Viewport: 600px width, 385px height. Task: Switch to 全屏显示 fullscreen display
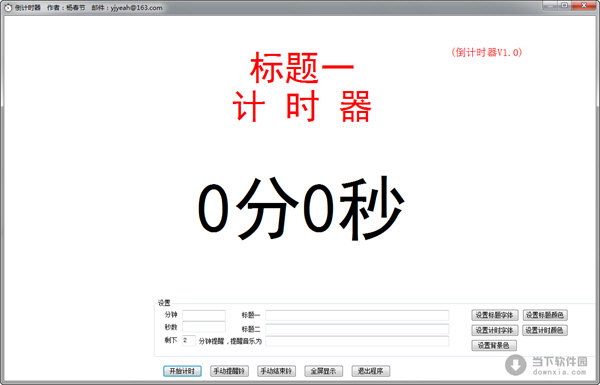coord(323,371)
